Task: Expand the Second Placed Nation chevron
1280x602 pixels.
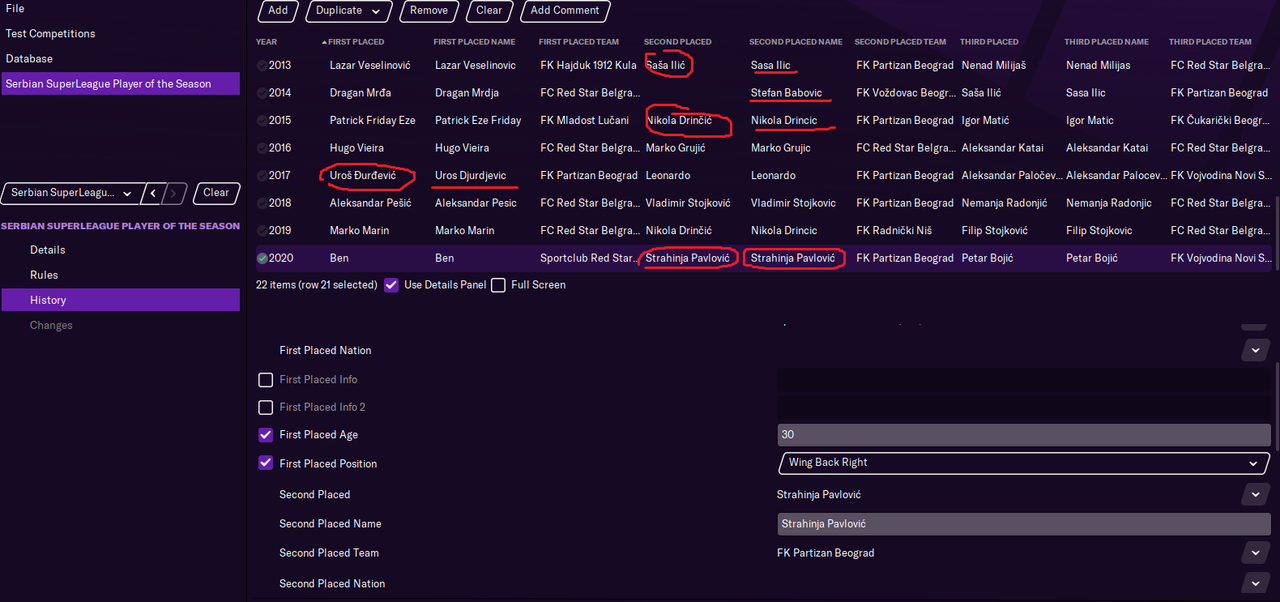Action: pos(1255,583)
